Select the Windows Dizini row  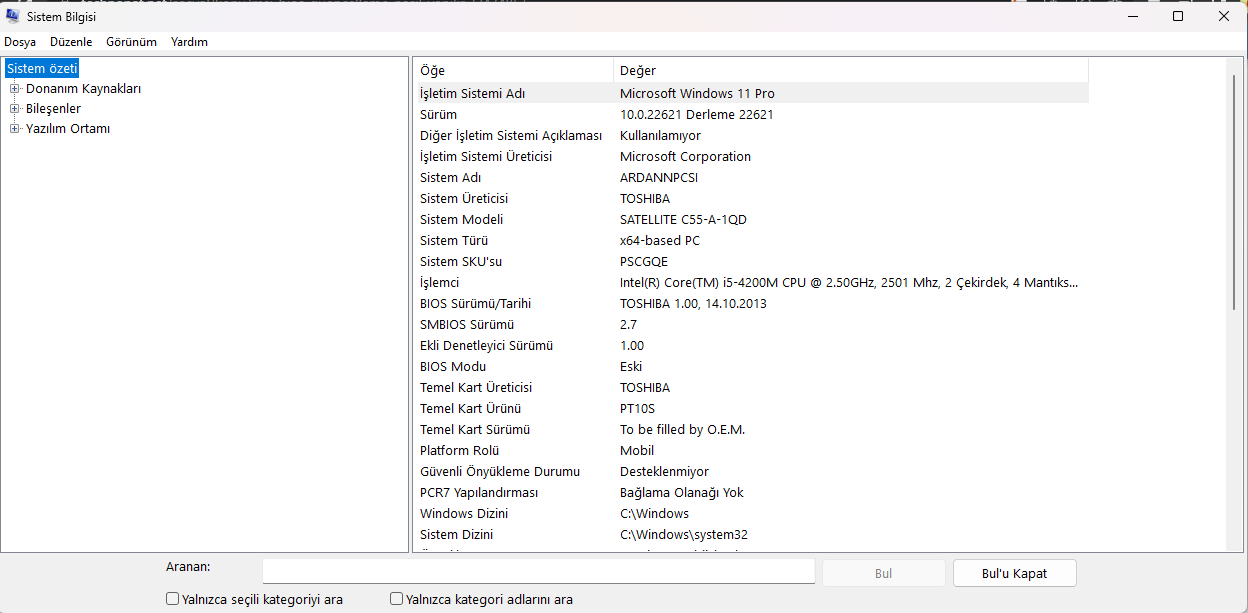[752, 513]
